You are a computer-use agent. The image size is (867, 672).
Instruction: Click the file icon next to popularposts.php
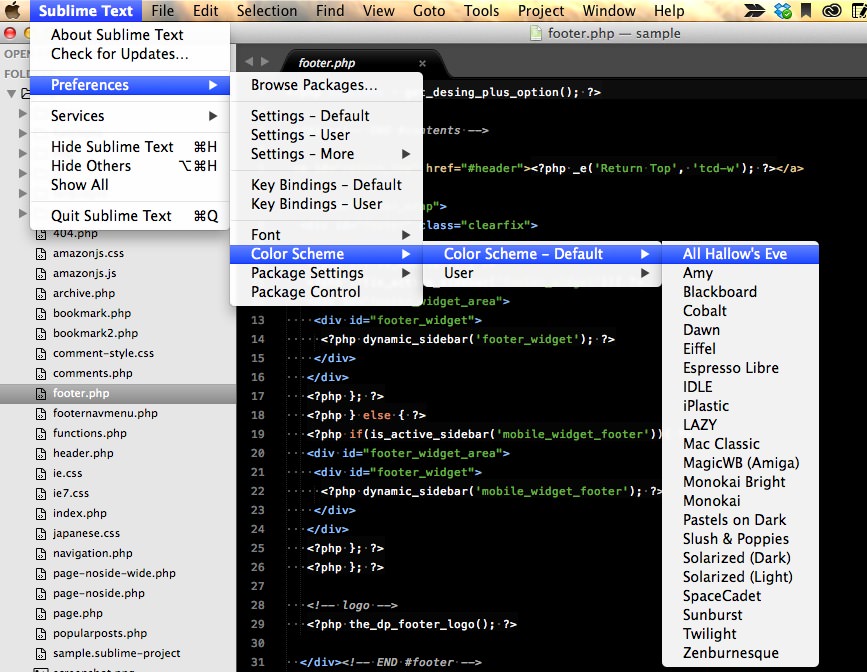(x=41, y=634)
